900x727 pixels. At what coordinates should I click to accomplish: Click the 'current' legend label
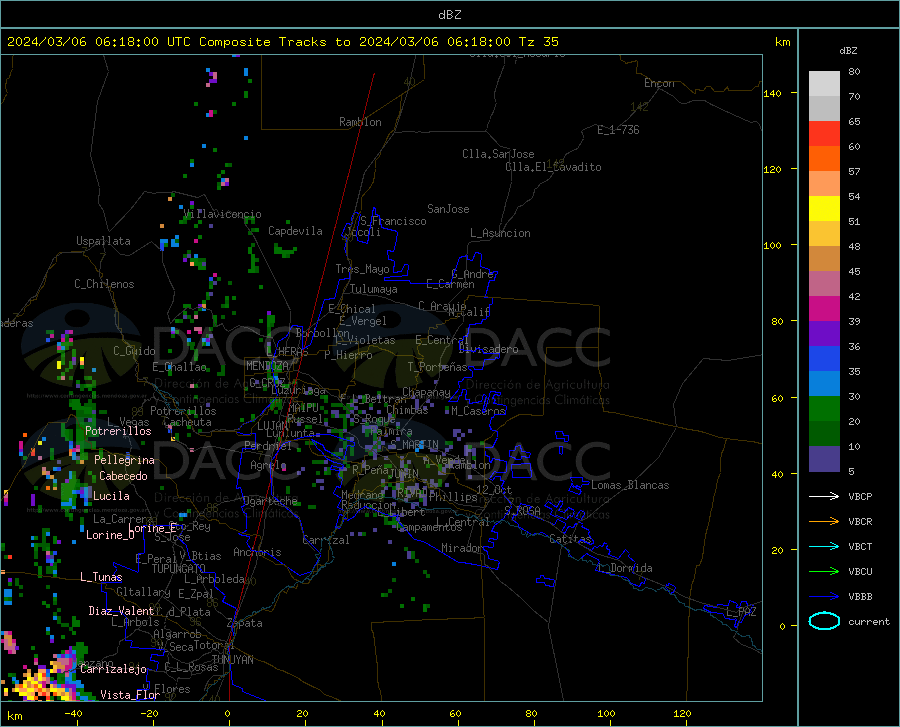point(869,621)
